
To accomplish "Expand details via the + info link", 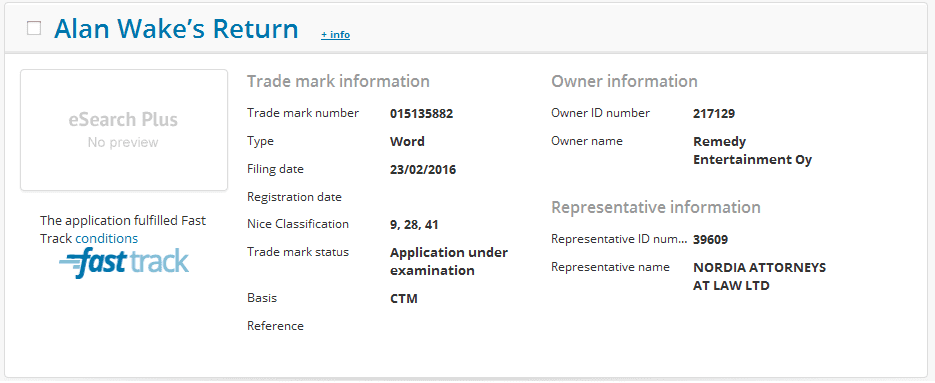I will pos(335,35).
